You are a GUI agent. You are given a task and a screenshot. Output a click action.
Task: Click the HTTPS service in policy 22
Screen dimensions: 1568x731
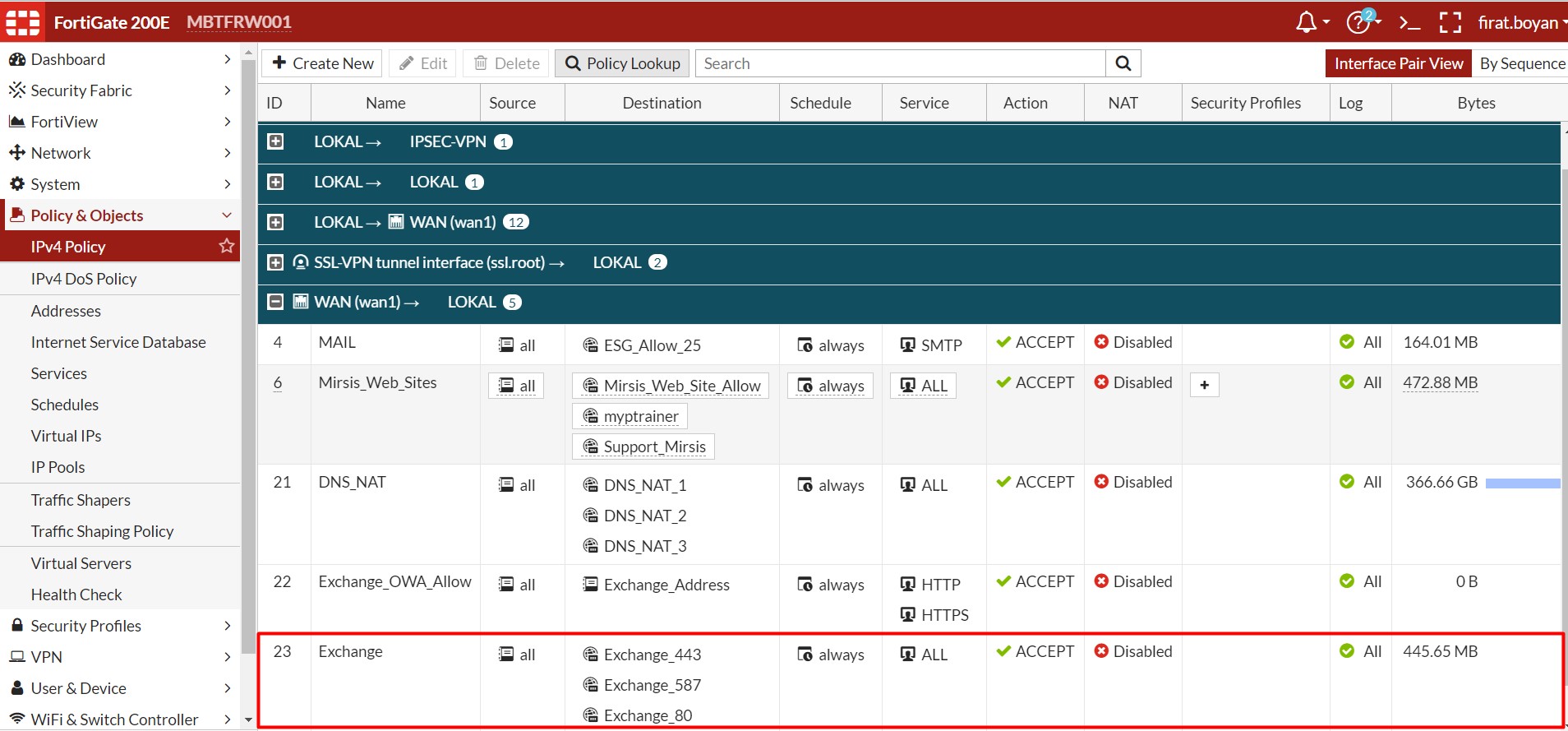(x=934, y=615)
